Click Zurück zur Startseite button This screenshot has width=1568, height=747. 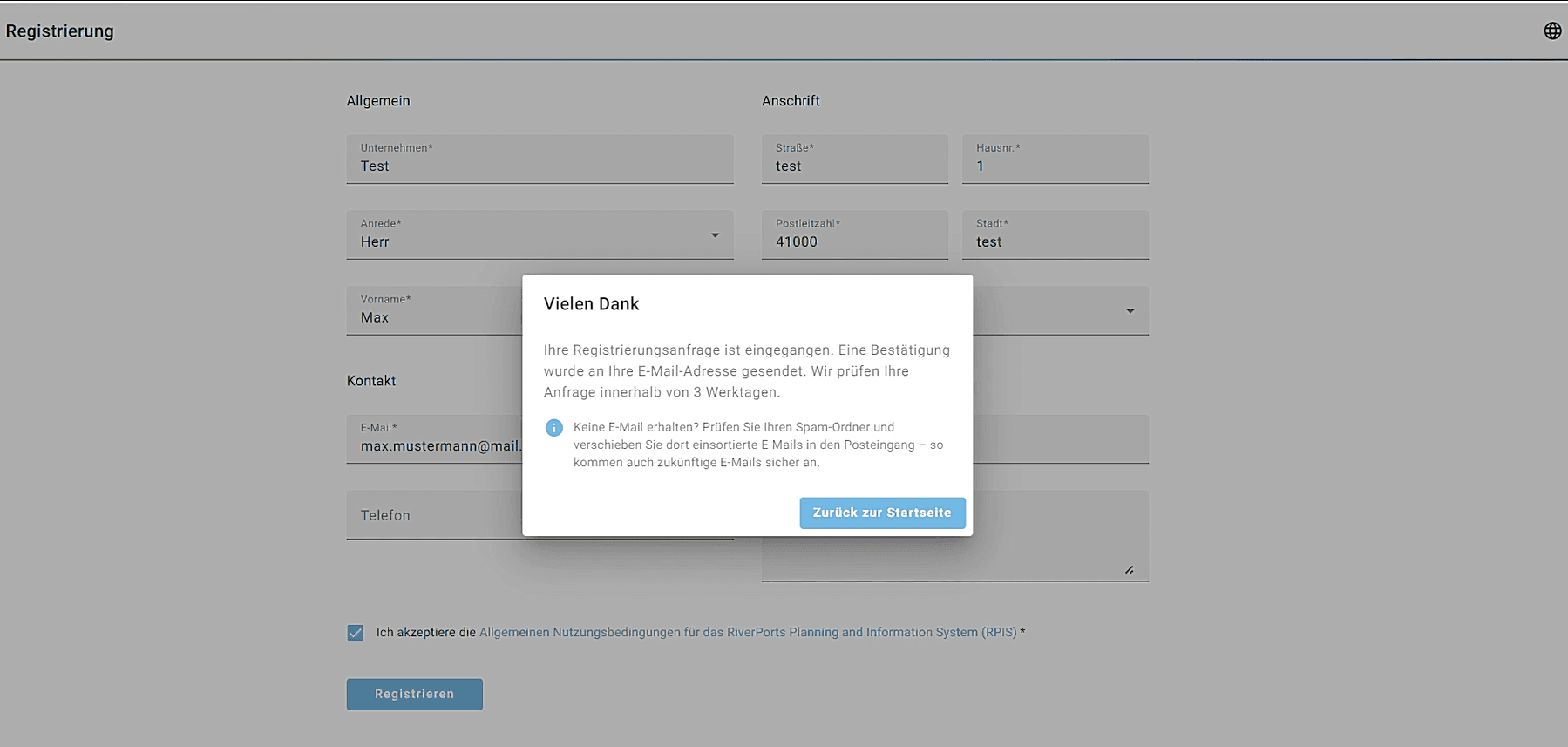coord(882,513)
